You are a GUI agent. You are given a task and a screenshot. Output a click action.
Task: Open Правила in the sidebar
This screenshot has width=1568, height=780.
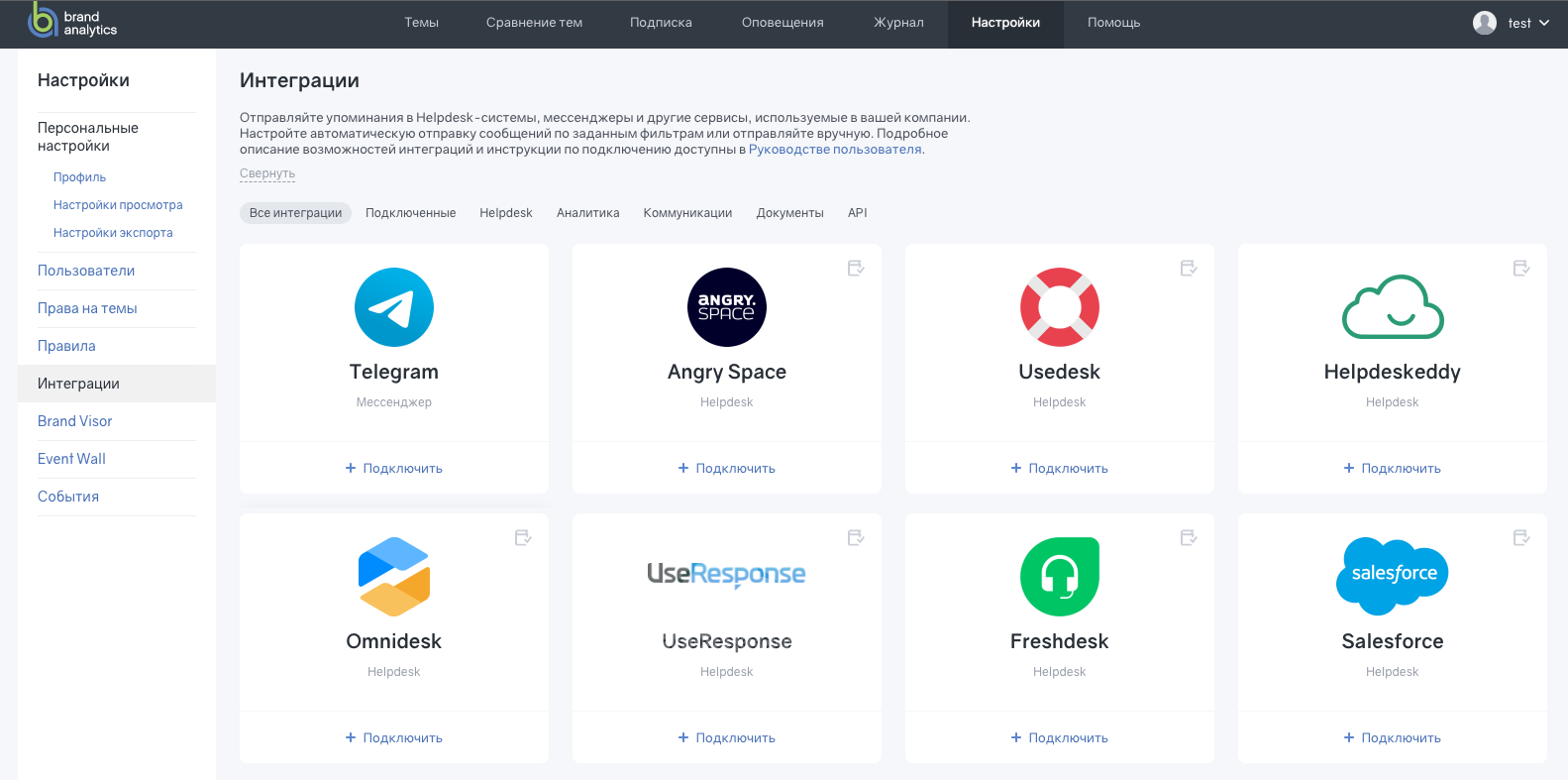(66, 346)
